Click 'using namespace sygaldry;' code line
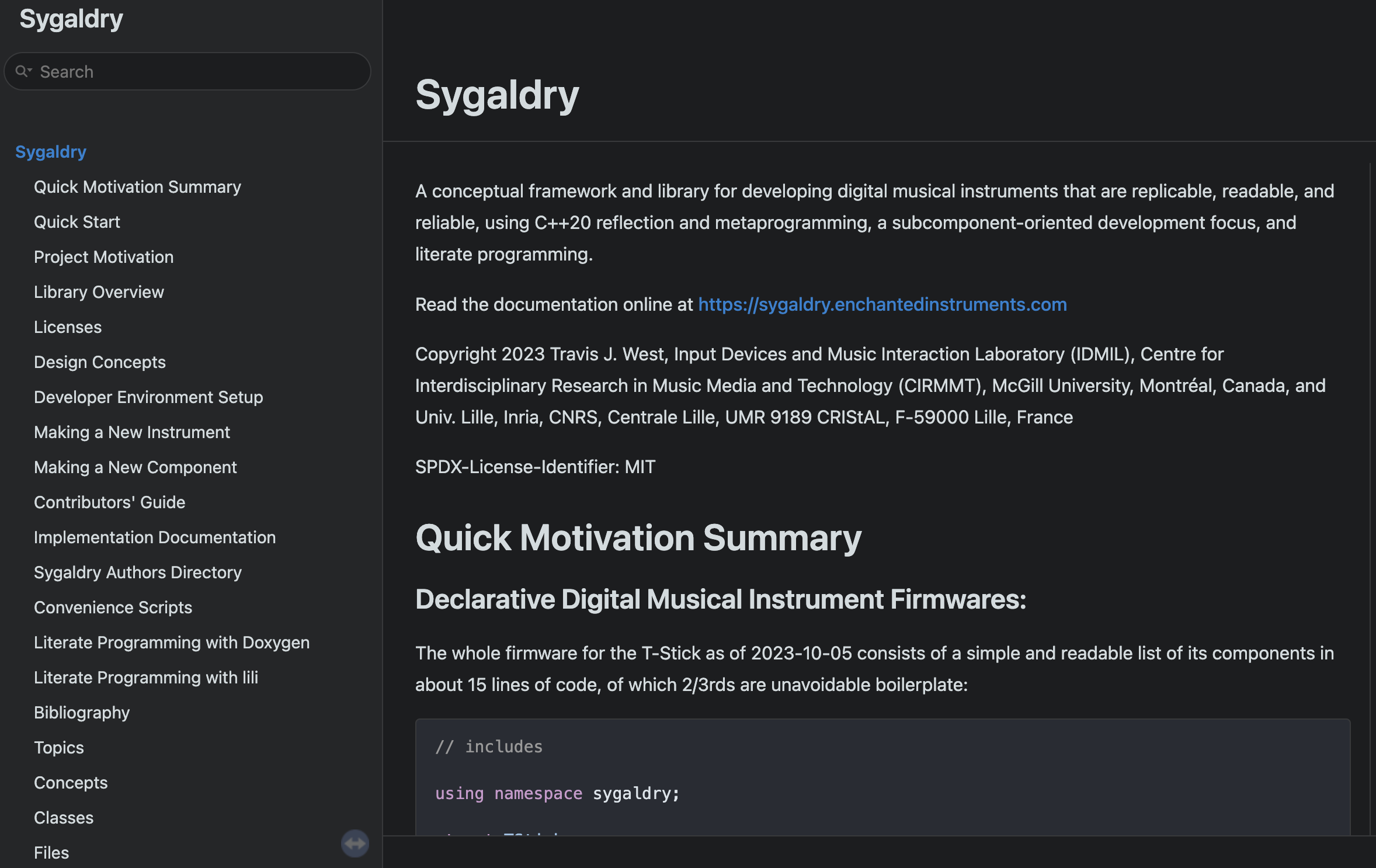This screenshot has height=868, width=1376. (x=558, y=793)
